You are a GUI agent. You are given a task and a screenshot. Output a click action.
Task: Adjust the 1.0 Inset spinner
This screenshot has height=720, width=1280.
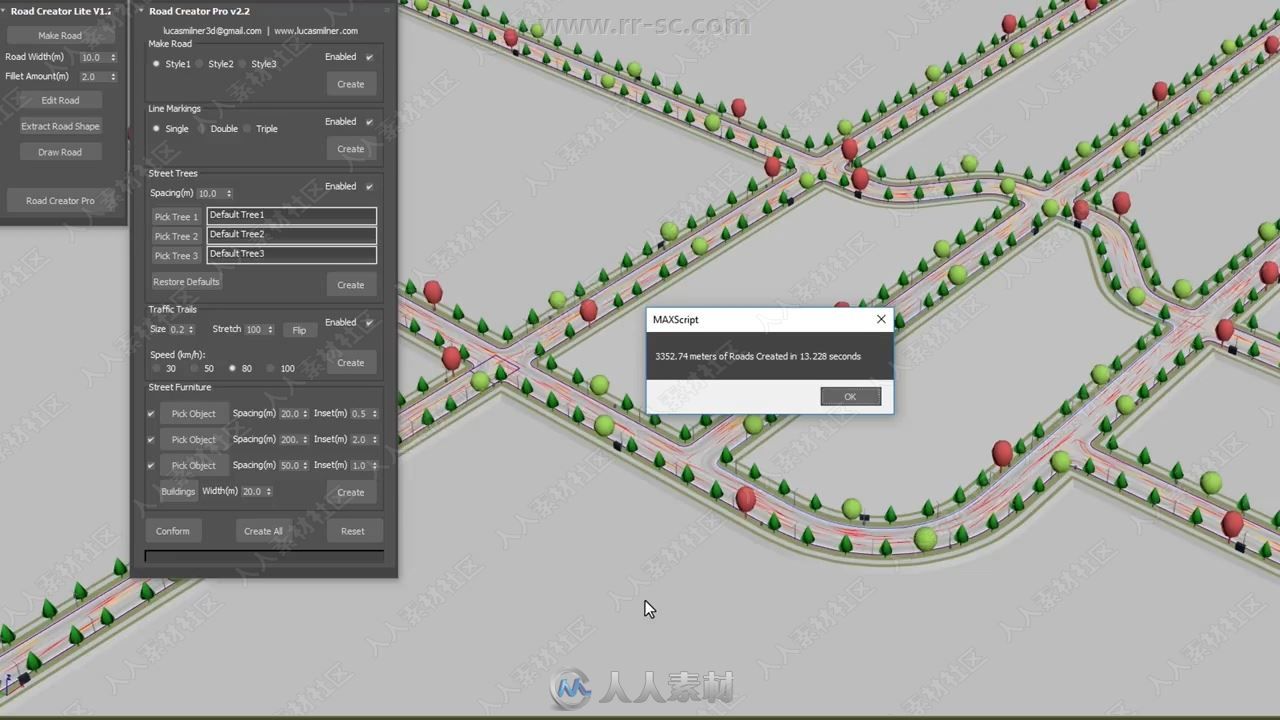[375, 466]
